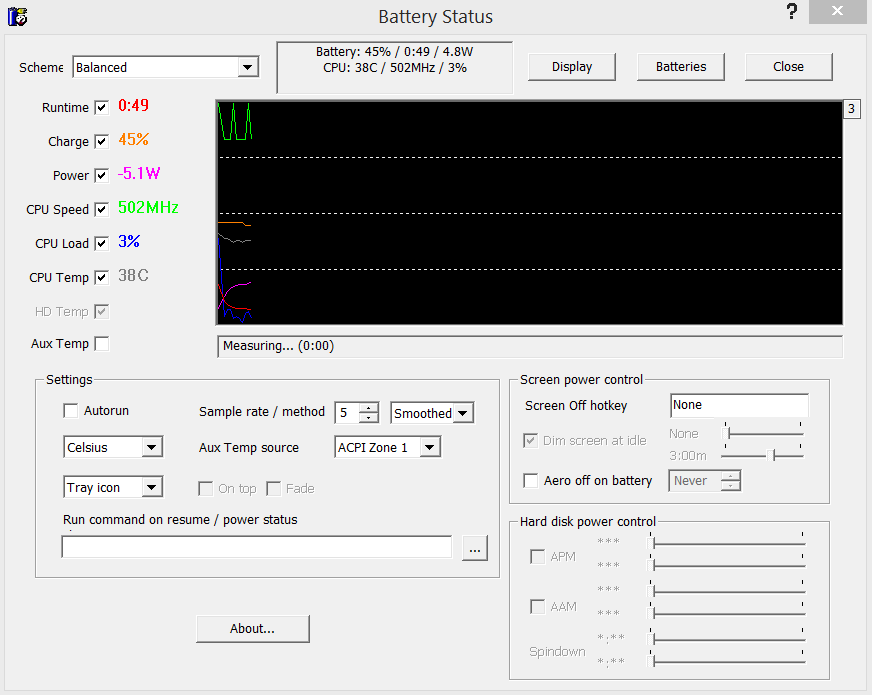Screen dimensions: 872x695
Task: Click the question mark help icon
Action: point(791,12)
